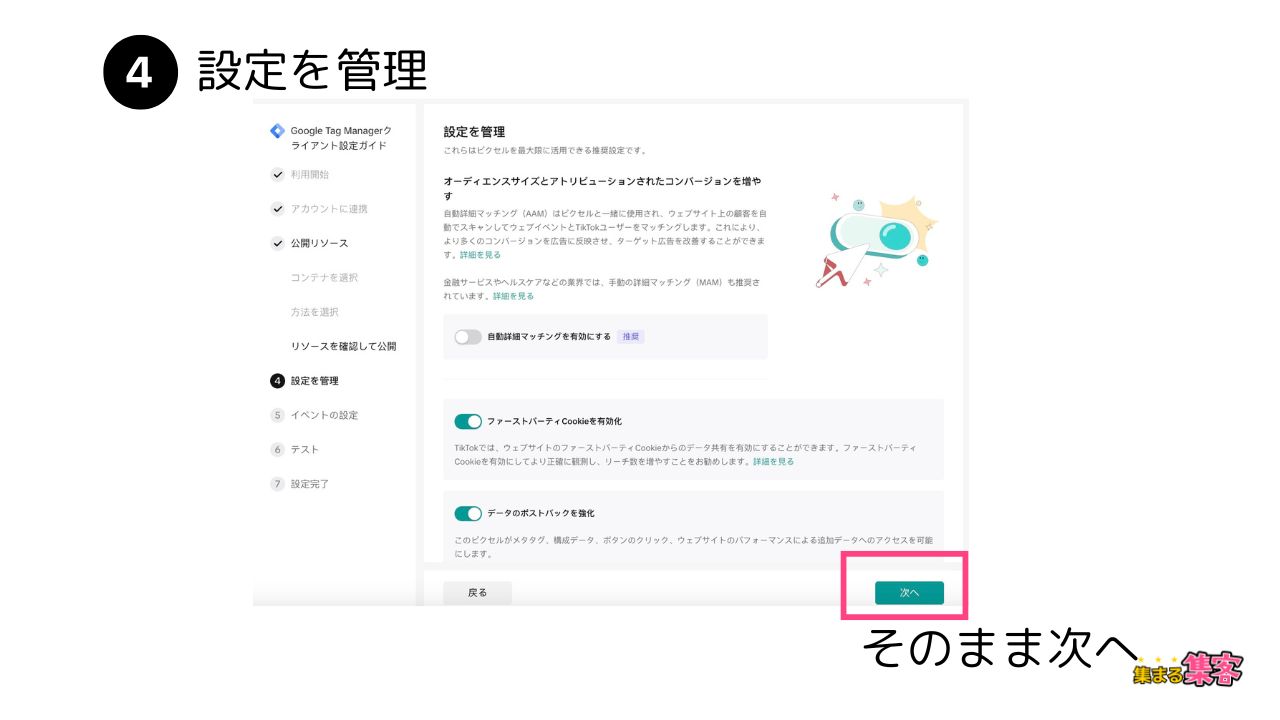Open リソースを確認して公開 sub-step

[344, 346]
